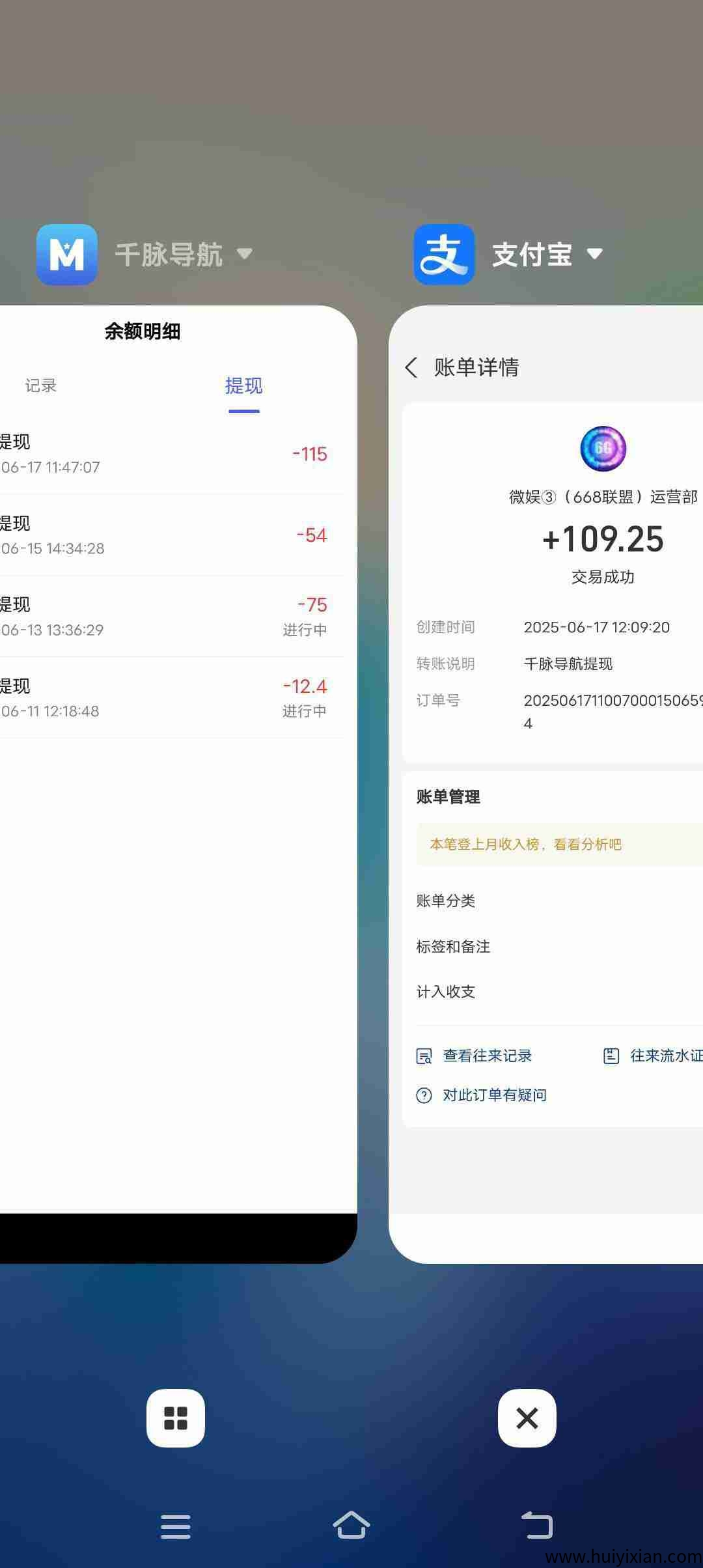The height and width of the screenshot is (1568, 703).
Task: Tap the 微娱③ merchant avatar
Action: click(x=603, y=449)
